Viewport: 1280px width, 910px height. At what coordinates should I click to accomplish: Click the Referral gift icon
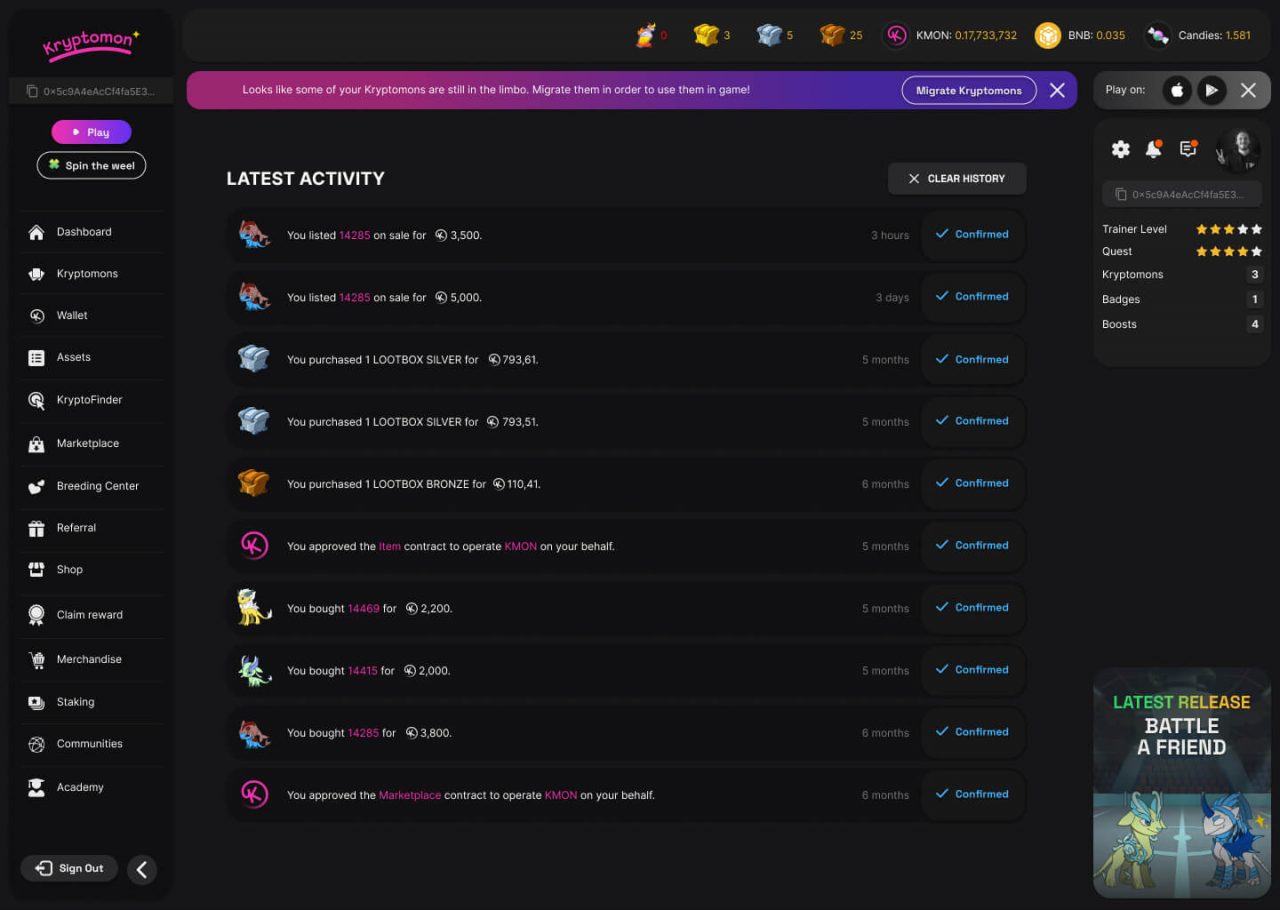click(36, 528)
